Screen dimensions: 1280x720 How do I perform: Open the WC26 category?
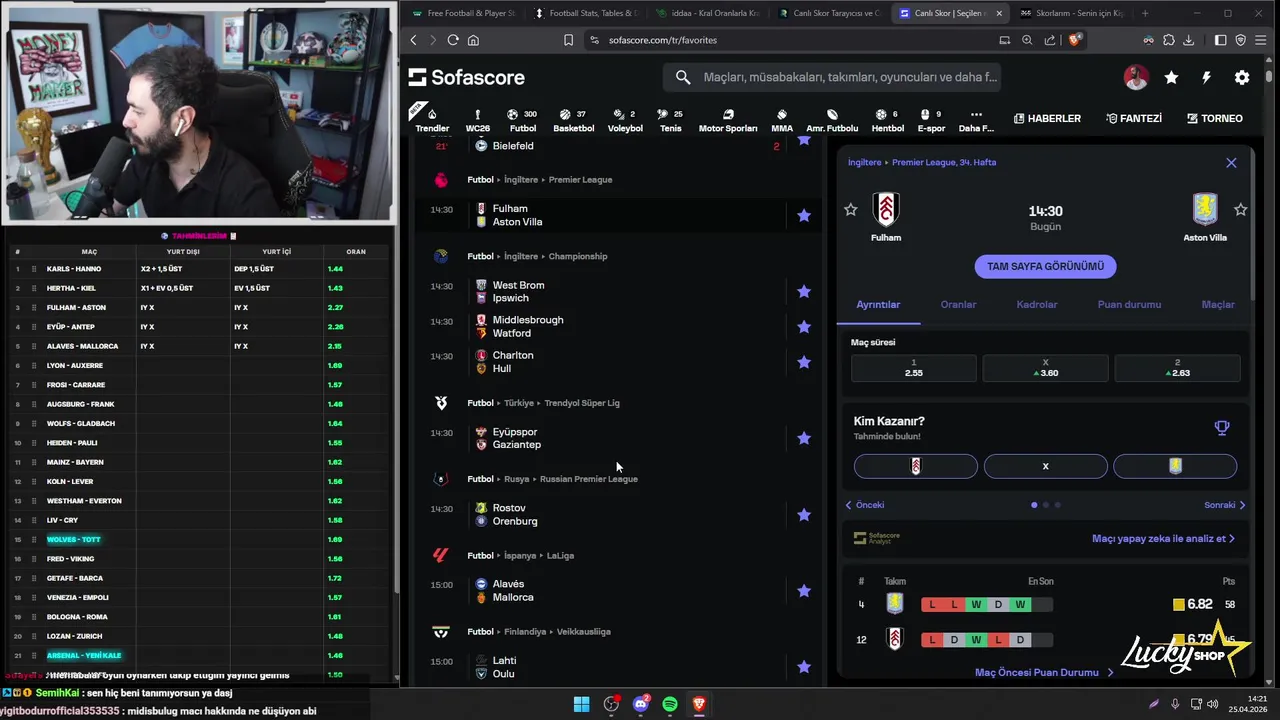pyautogui.click(x=478, y=120)
